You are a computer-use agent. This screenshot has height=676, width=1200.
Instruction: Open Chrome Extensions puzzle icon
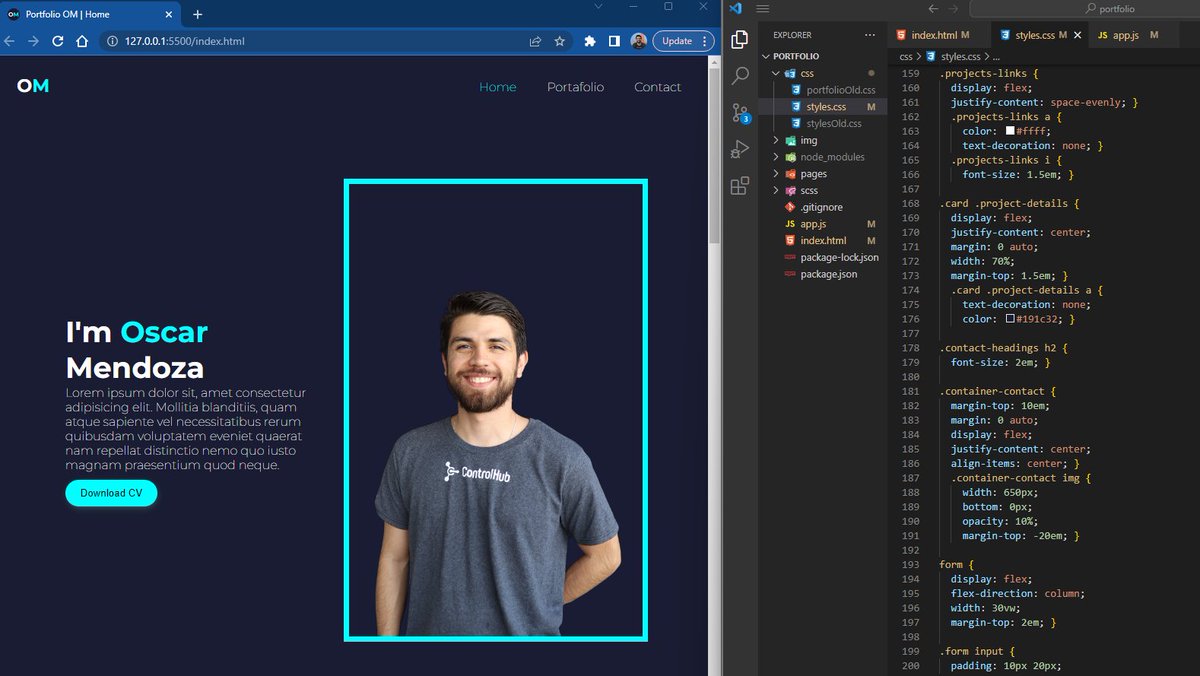pos(590,41)
